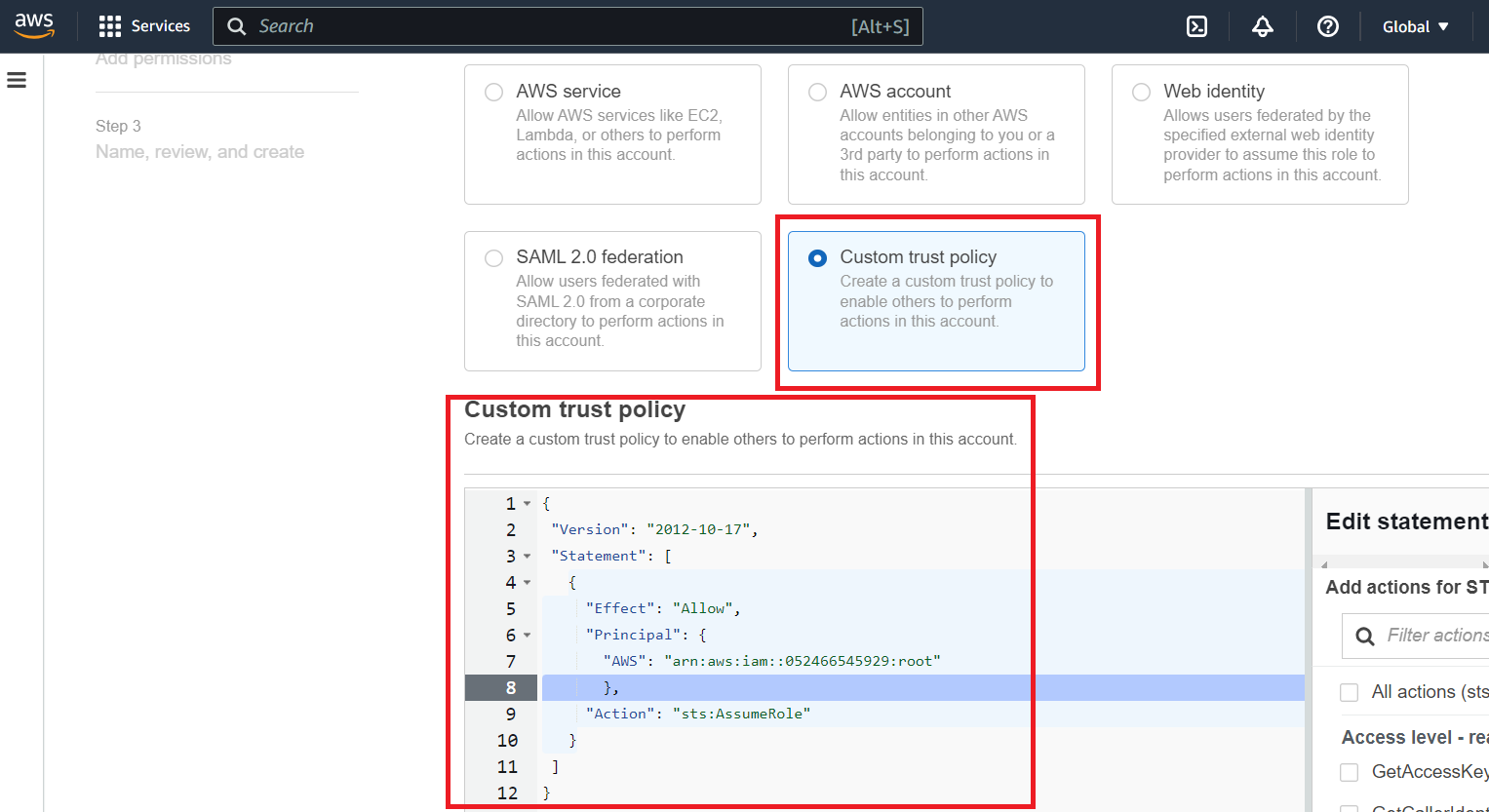Check the All actions checkbox

(x=1350, y=692)
